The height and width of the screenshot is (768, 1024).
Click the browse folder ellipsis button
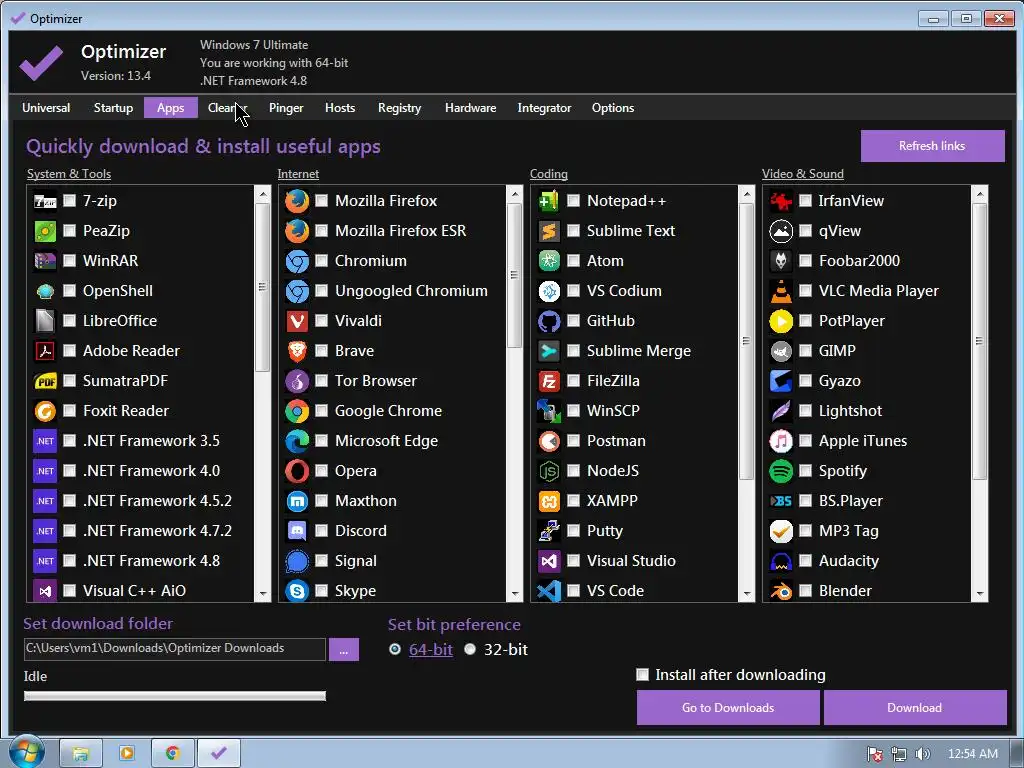point(344,650)
